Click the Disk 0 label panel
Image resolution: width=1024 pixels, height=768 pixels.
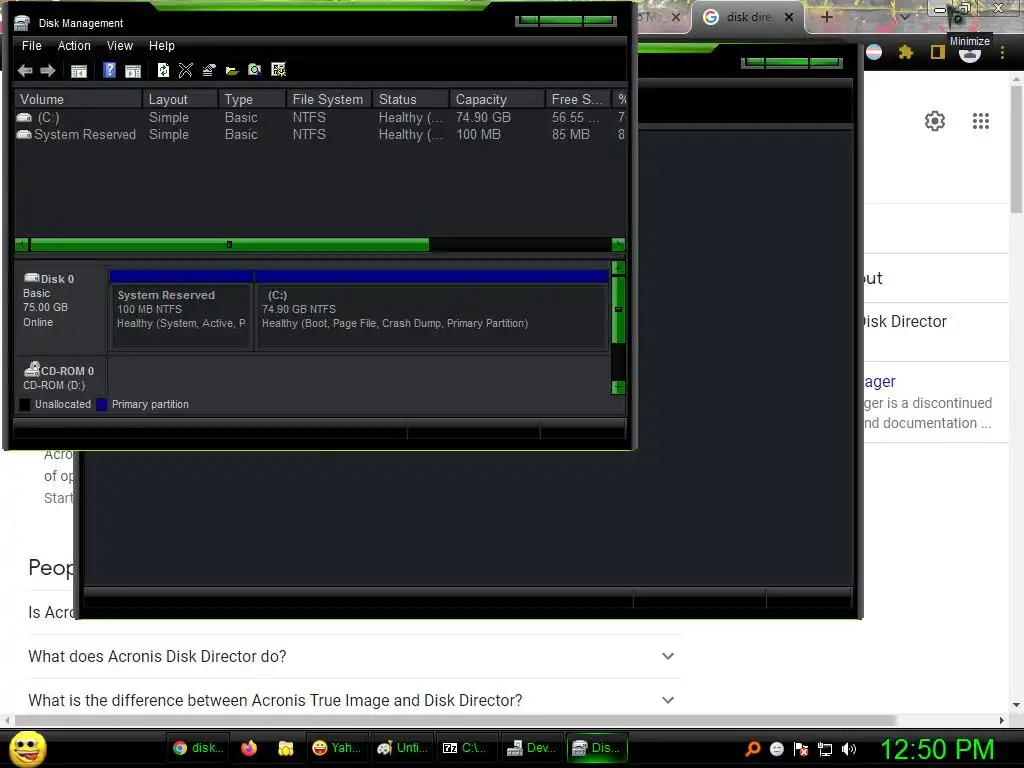click(x=61, y=308)
